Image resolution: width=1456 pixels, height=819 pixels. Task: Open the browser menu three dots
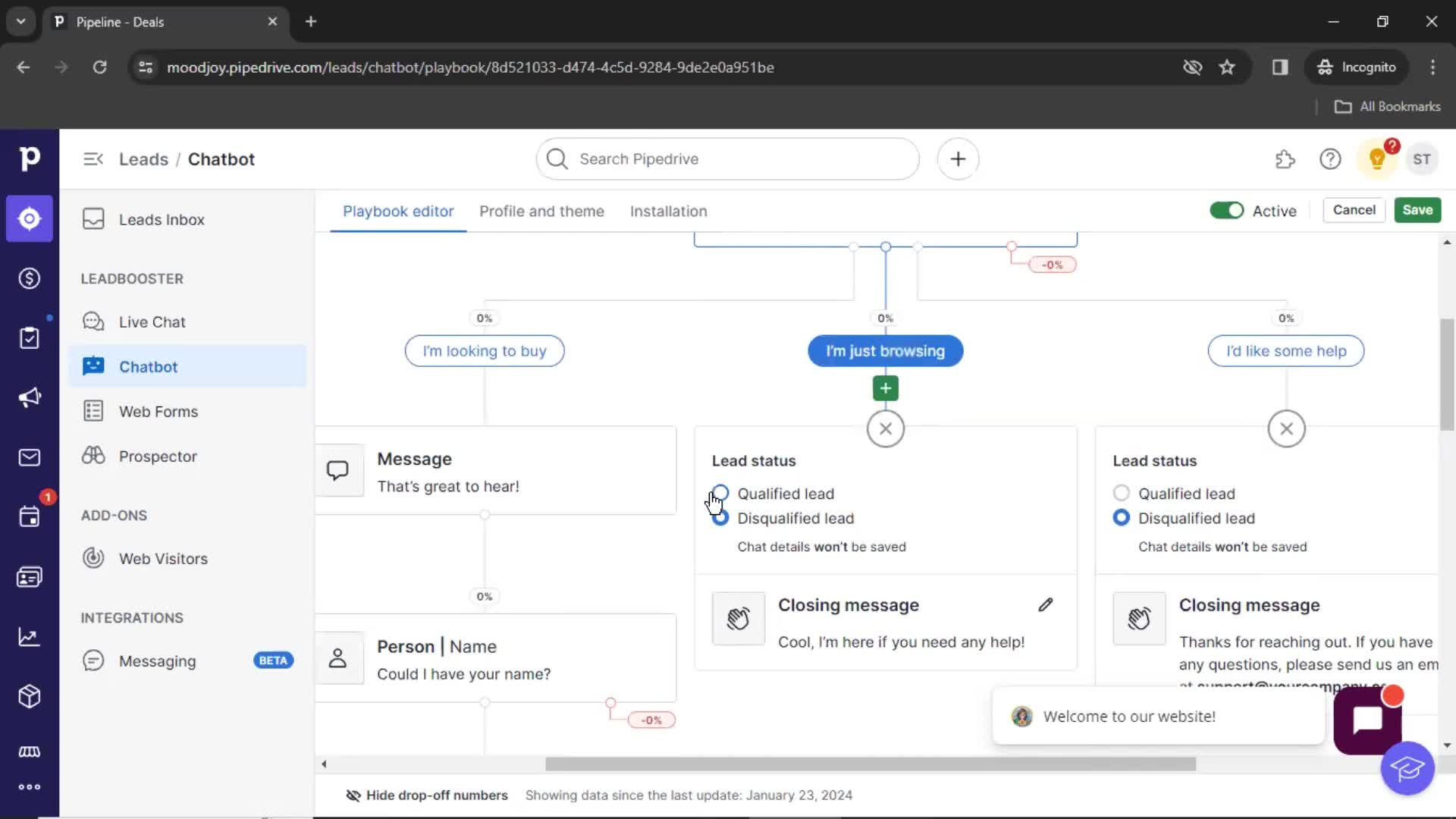pyautogui.click(x=1432, y=67)
